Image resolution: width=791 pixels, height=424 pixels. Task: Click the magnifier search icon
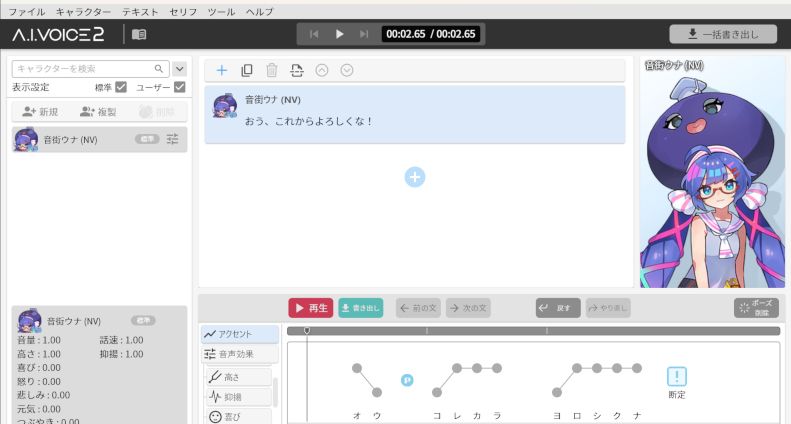pyautogui.click(x=158, y=69)
